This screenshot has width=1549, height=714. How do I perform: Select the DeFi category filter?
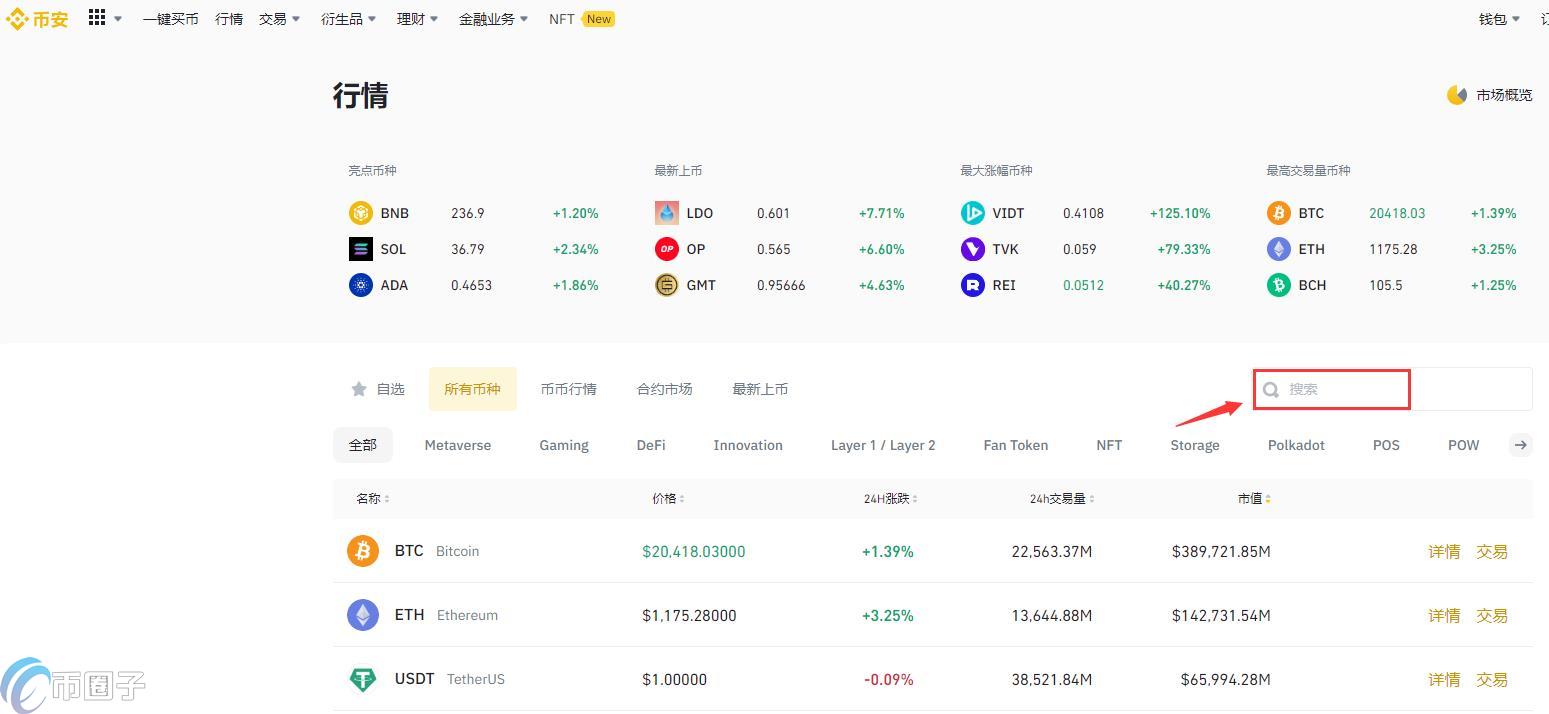point(651,445)
